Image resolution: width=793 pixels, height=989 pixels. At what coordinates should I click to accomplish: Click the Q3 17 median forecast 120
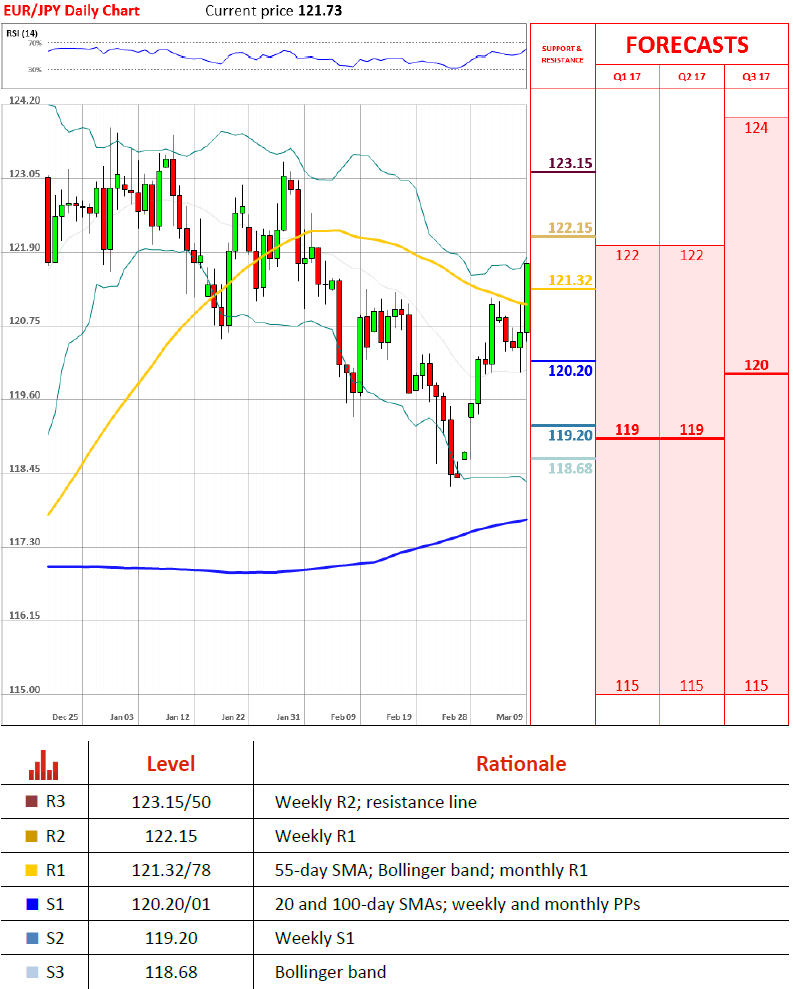[x=756, y=365]
